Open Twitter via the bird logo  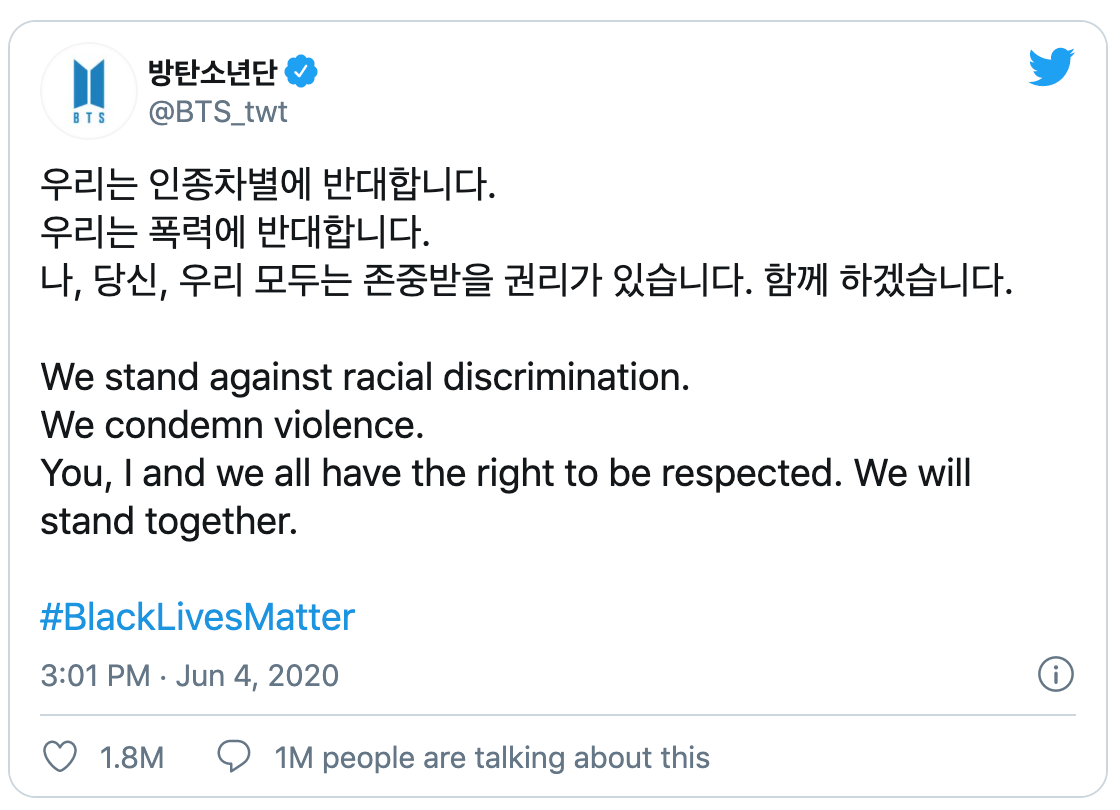pos(1051,68)
